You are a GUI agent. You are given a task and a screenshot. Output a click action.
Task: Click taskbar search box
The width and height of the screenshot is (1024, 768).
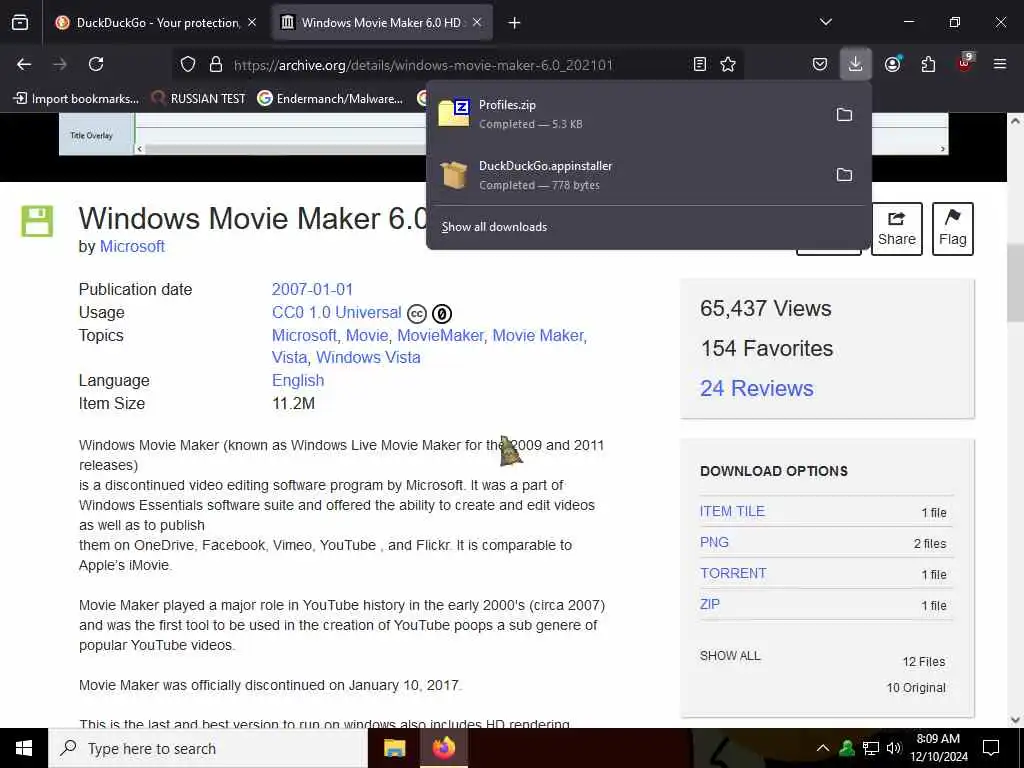pyautogui.click(x=208, y=748)
